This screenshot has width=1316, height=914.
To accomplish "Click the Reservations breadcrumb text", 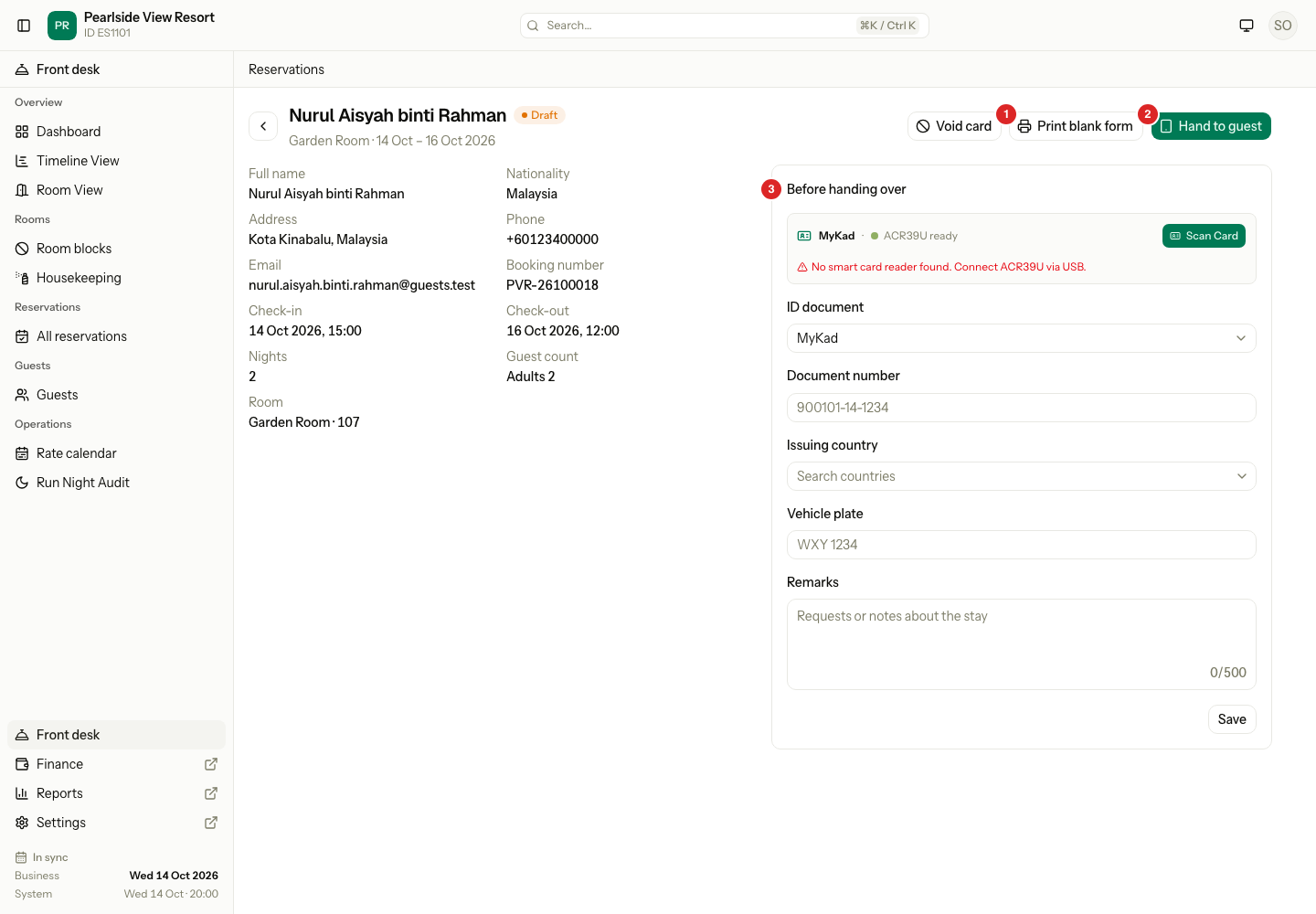I will 286,69.
